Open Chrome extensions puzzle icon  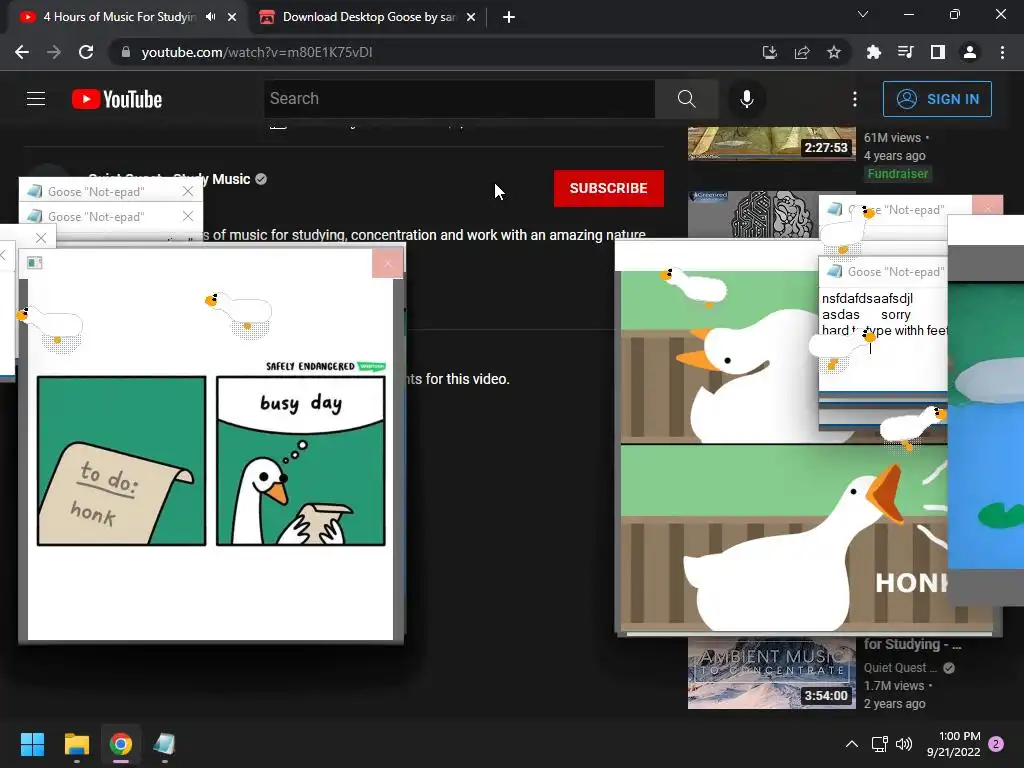873,52
